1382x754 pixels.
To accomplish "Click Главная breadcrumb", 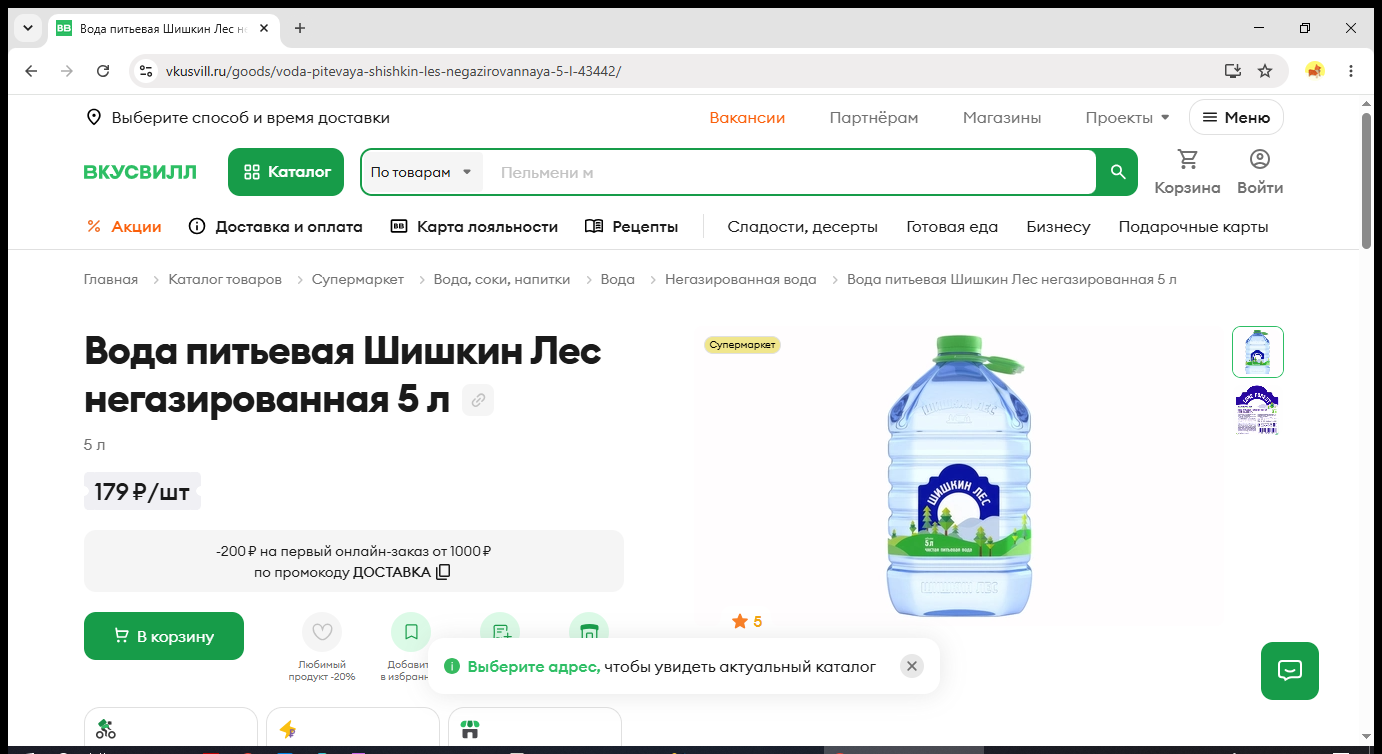I will (x=111, y=279).
